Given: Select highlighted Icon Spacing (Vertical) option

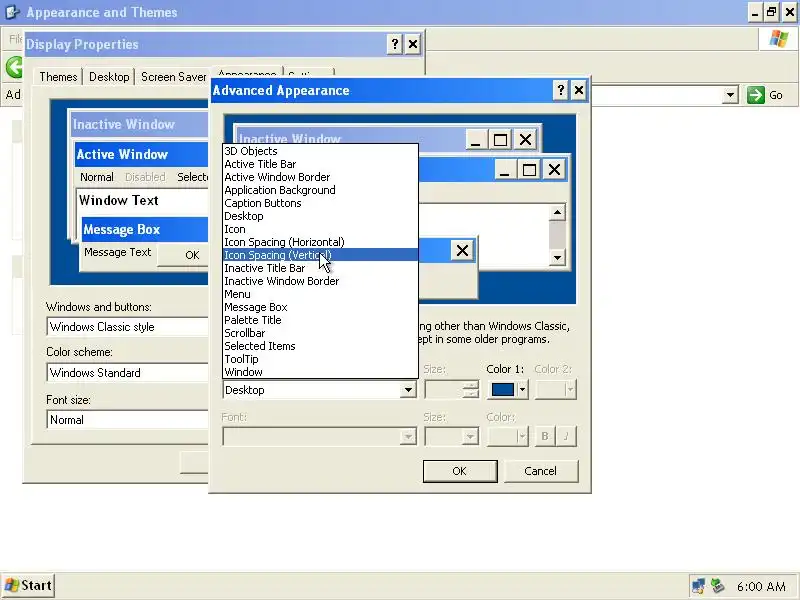Looking at the screenshot, I should [320, 255].
